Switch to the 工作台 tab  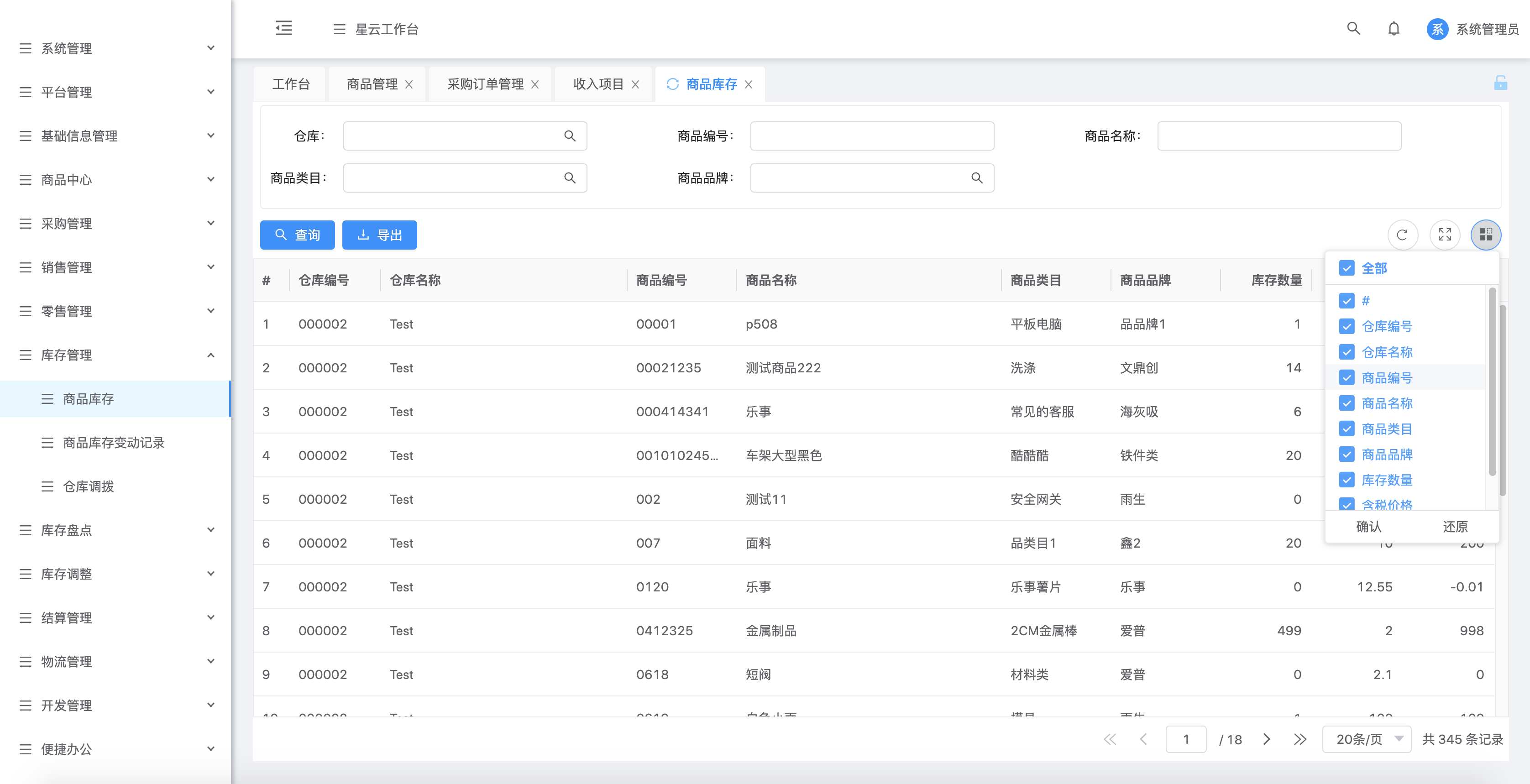click(290, 84)
